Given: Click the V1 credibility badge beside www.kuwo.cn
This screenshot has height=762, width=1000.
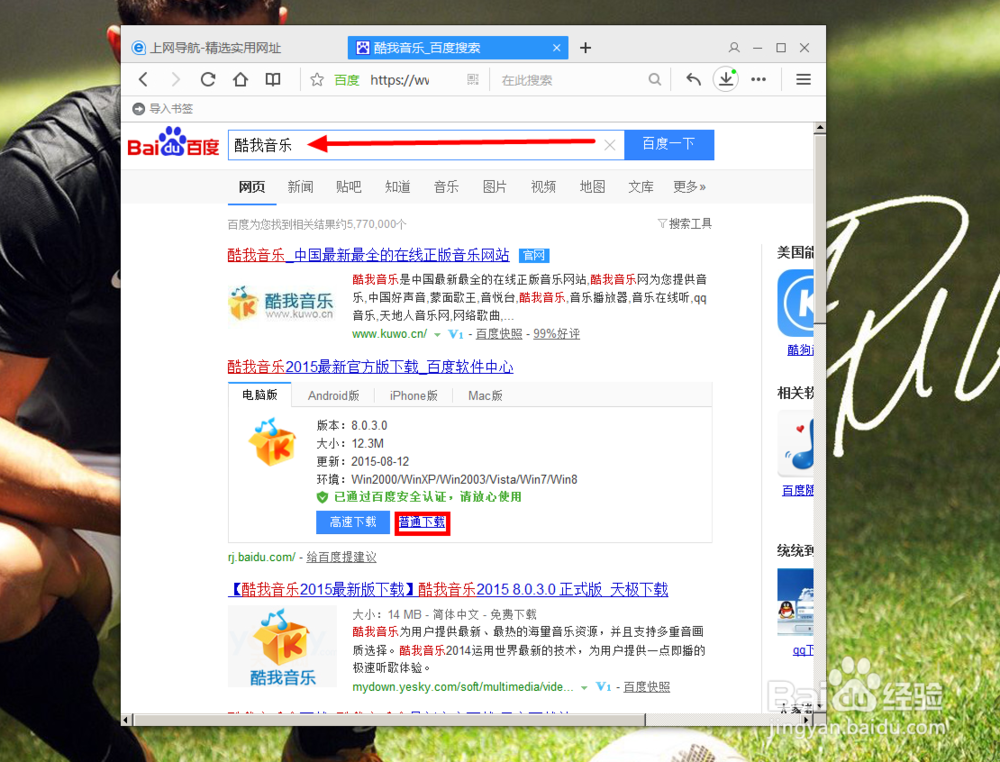Looking at the screenshot, I should [x=455, y=334].
